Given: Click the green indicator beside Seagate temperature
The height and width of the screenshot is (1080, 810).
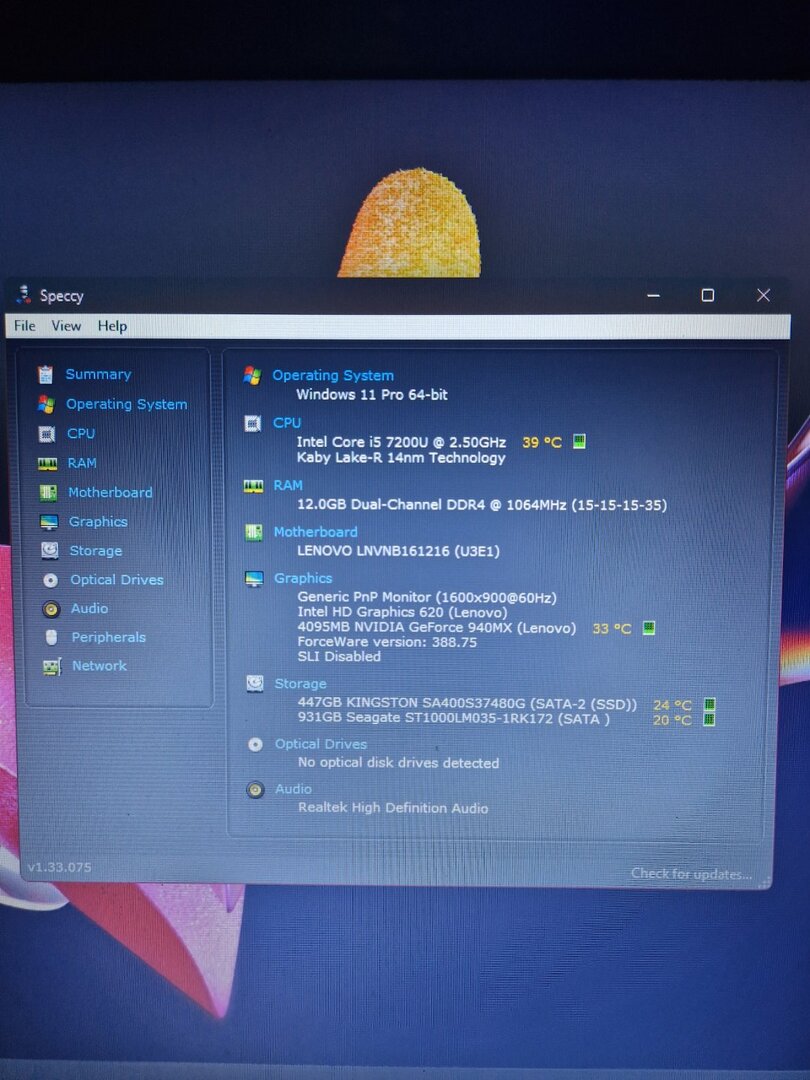Looking at the screenshot, I should (709, 720).
